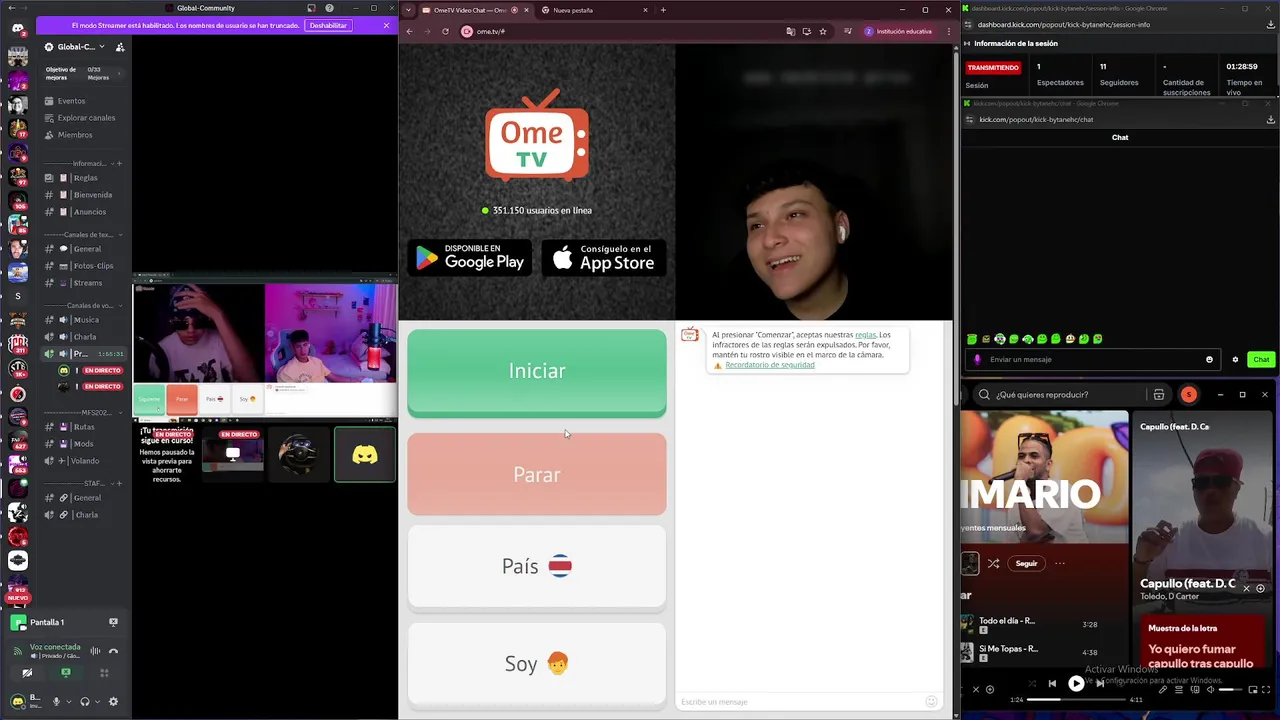Screen dimensions: 1280x720
Task: Join the Musica voice channel
Action: [x=86, y=320]
